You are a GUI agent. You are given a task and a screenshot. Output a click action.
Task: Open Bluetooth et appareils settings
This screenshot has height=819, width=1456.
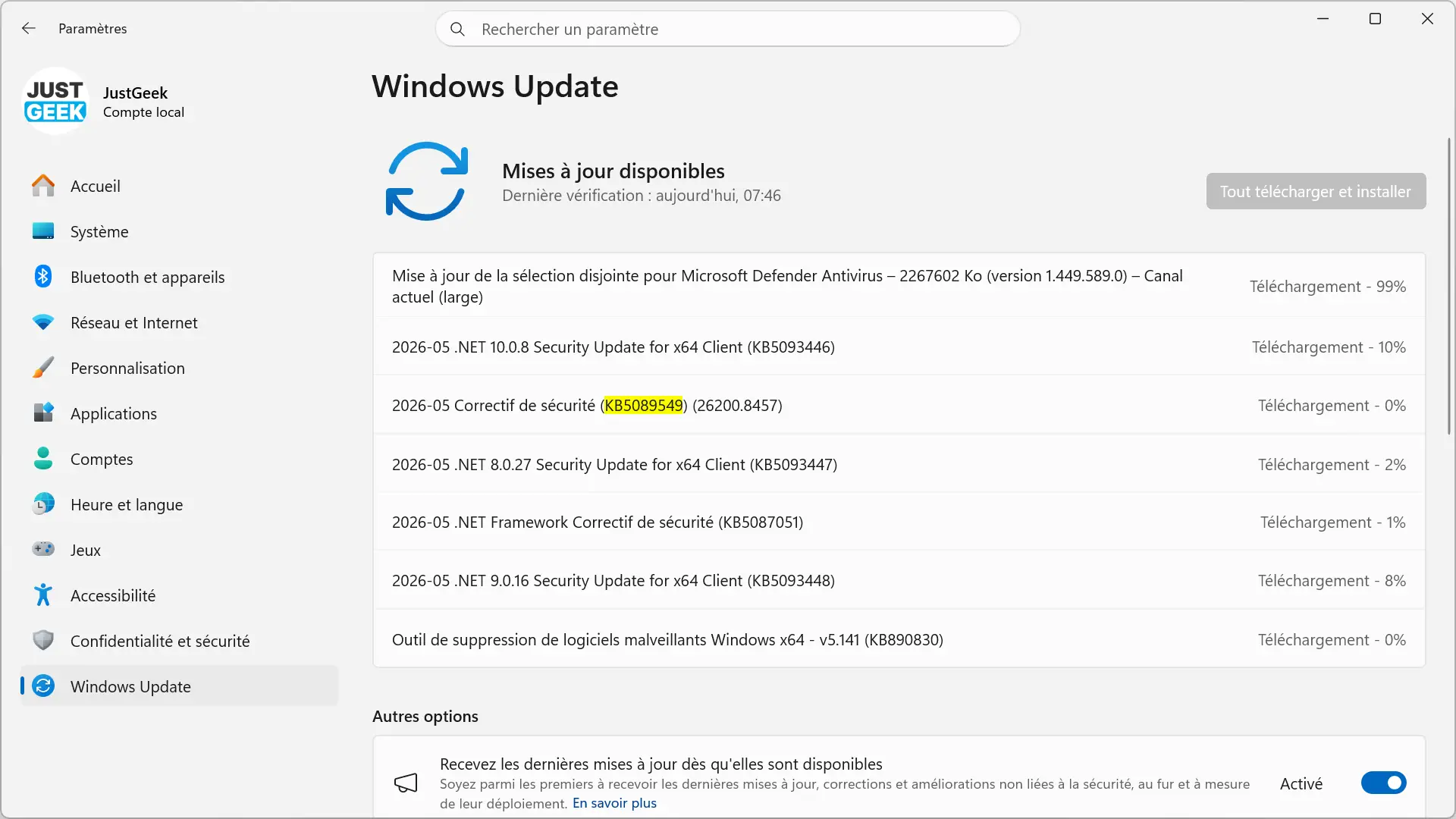180,277
